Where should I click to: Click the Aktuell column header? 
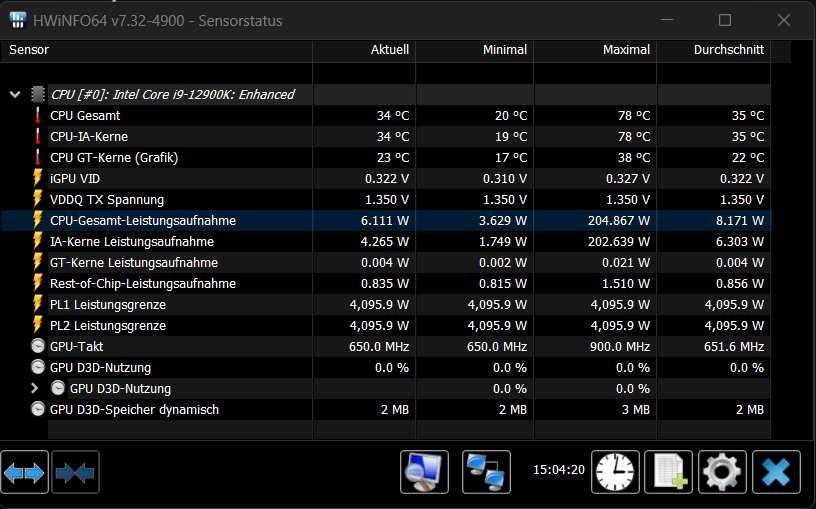364,50
